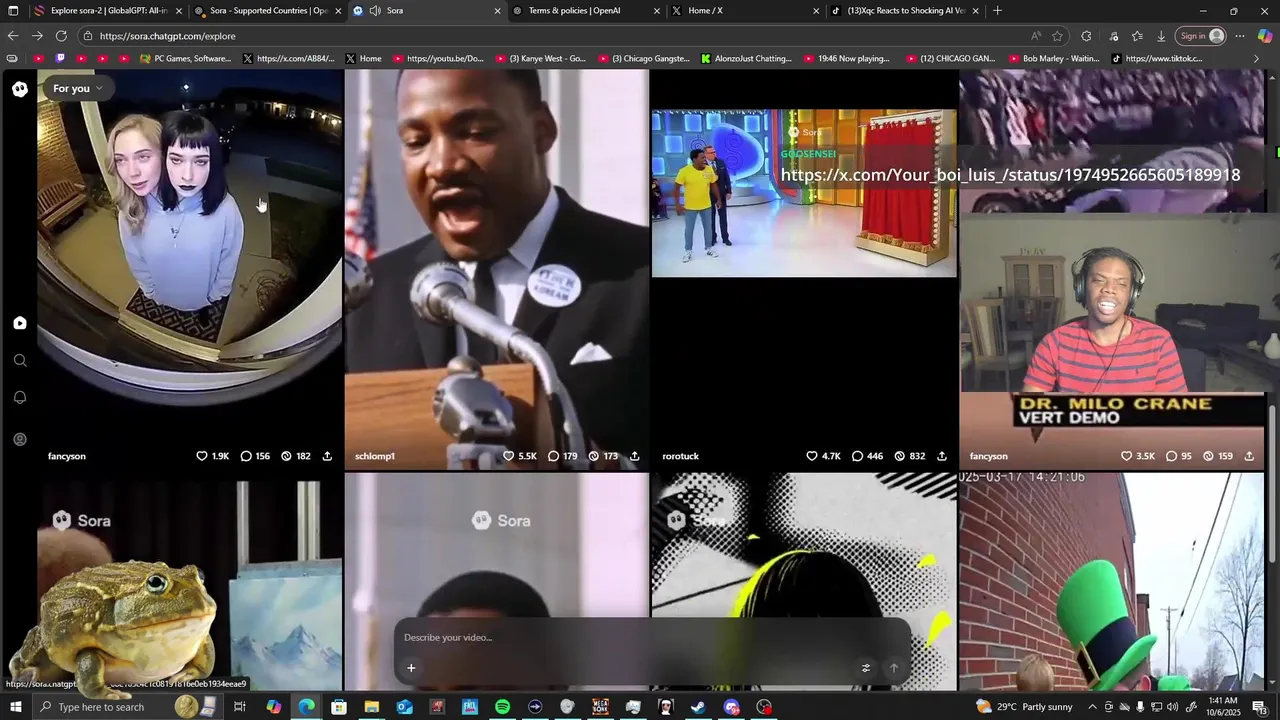Image resolution: width=1280 pixels, height=720 pixels.
Task: Open the Edge Copilot sidebar icon
Action: (1265, 36)
